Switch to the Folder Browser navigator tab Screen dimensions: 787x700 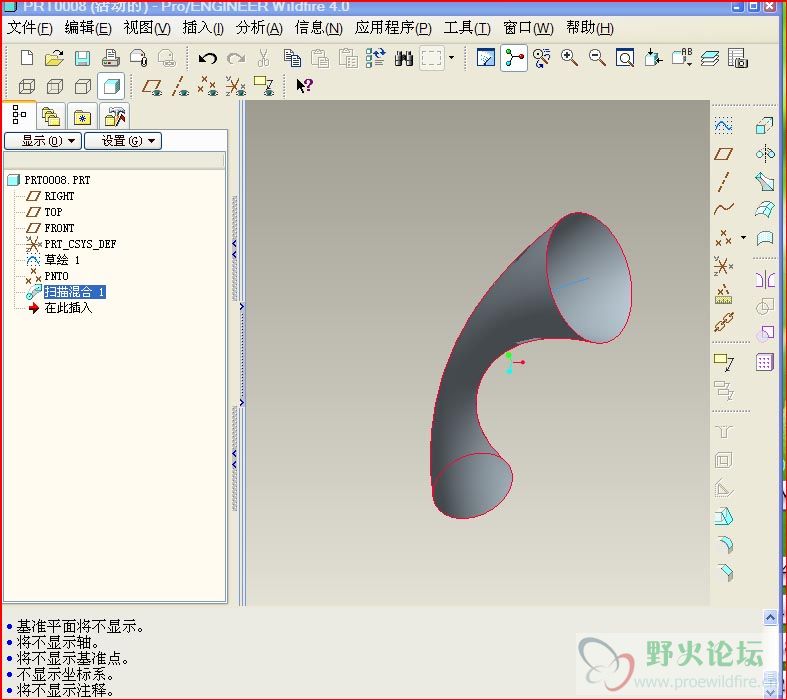51,117
